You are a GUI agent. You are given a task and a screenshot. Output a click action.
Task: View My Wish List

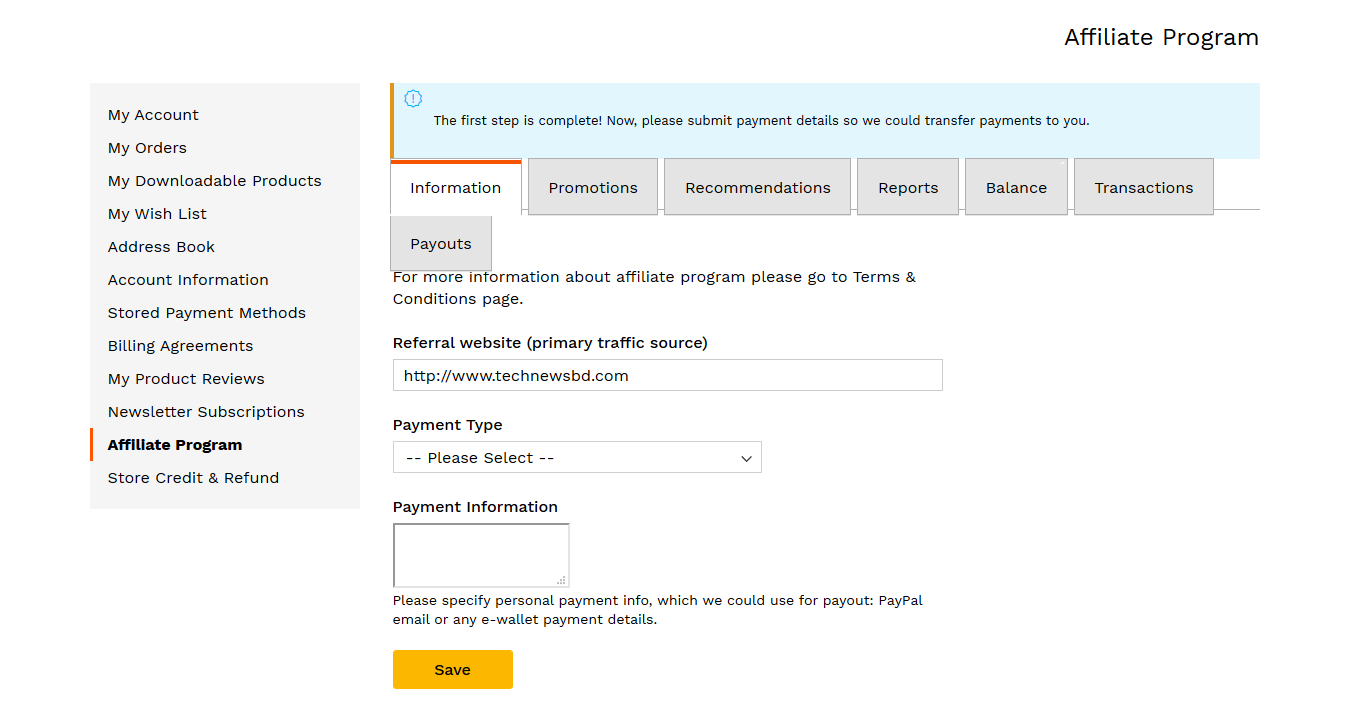(157, 214)
